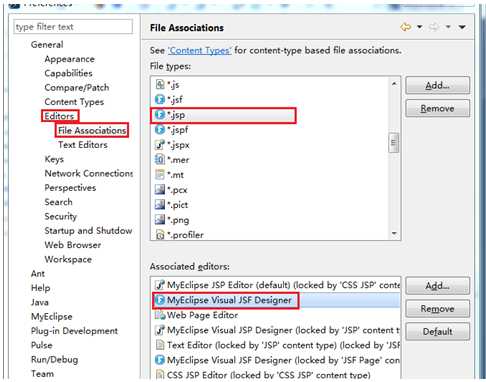Select Pulse in preferences tree
Image resolution: width=486 pixels, height=382 pixels.
pos(41,345)
